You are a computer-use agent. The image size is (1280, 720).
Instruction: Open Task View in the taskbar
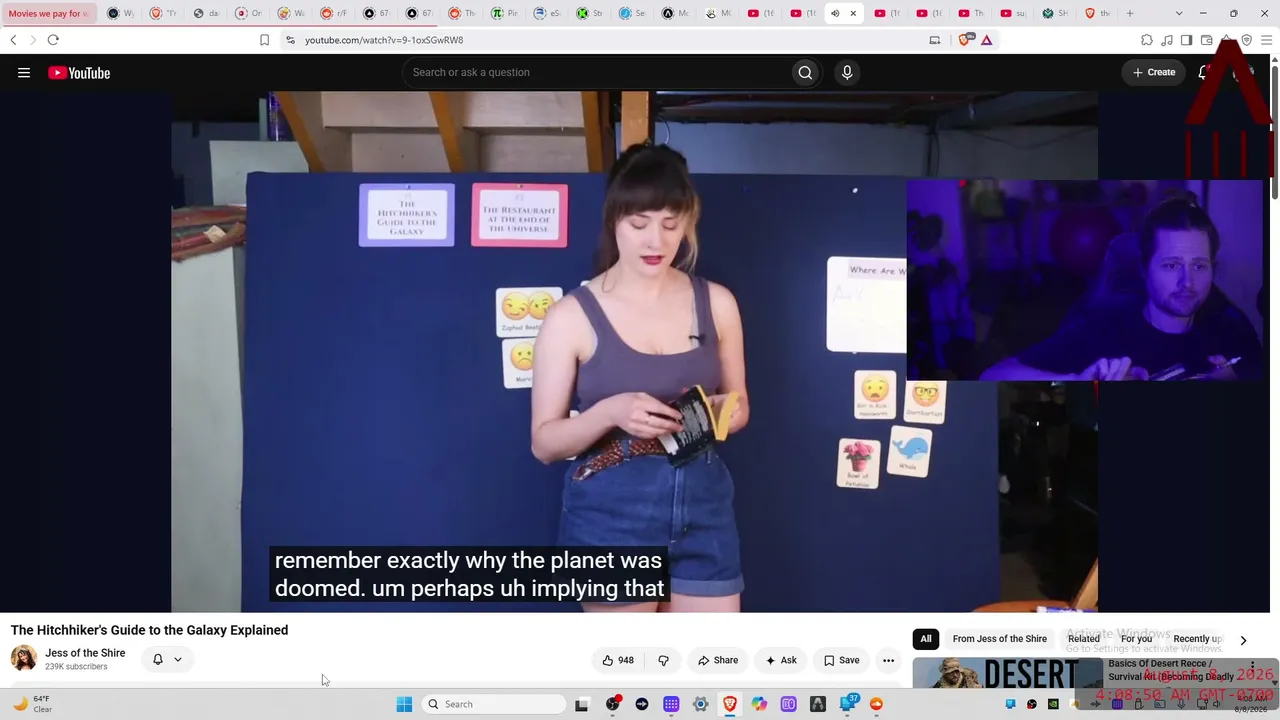[582, 704]
